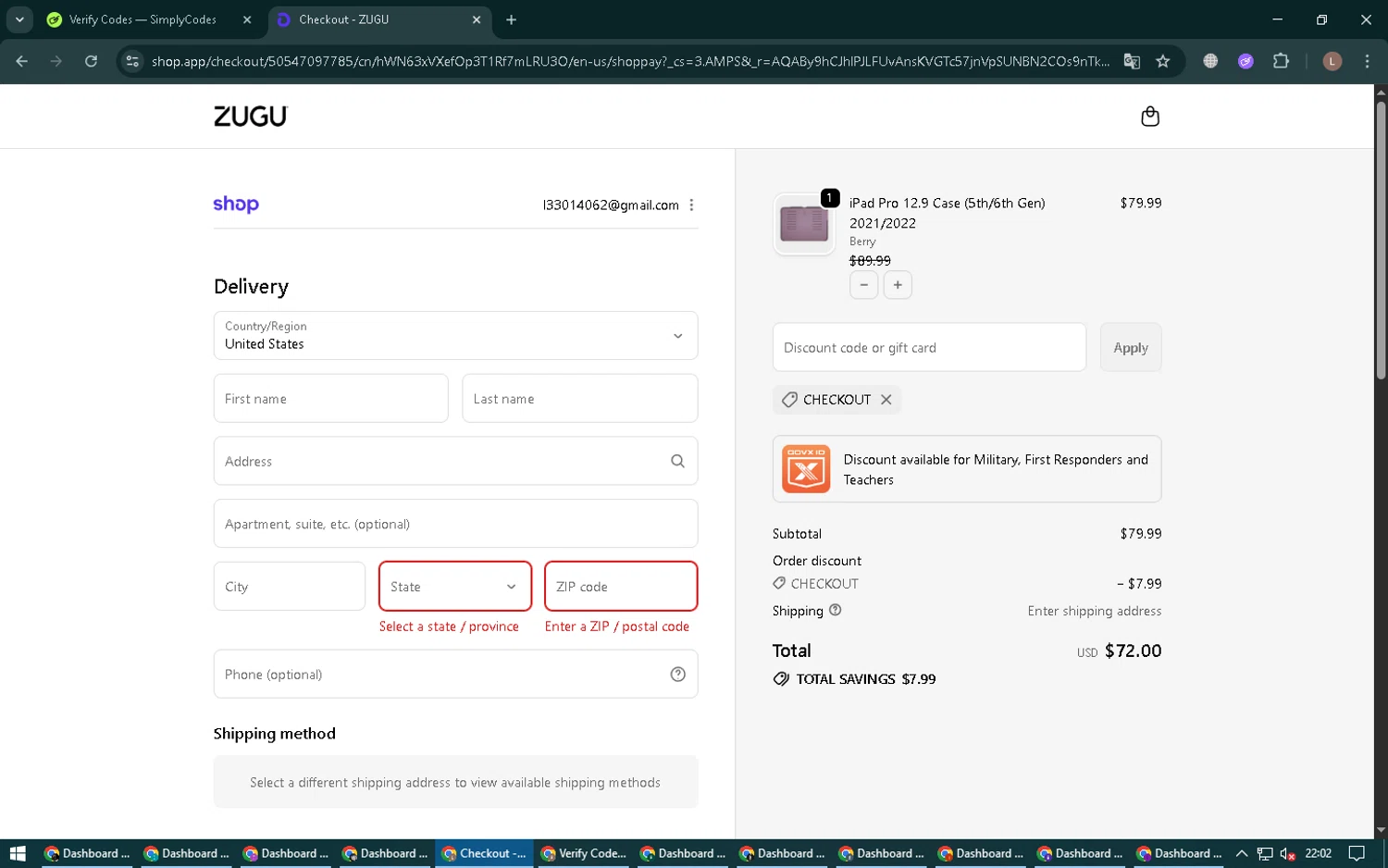The image size is (1388, 868).
Task: Click the Phone (optional) field
Action: 455,675
